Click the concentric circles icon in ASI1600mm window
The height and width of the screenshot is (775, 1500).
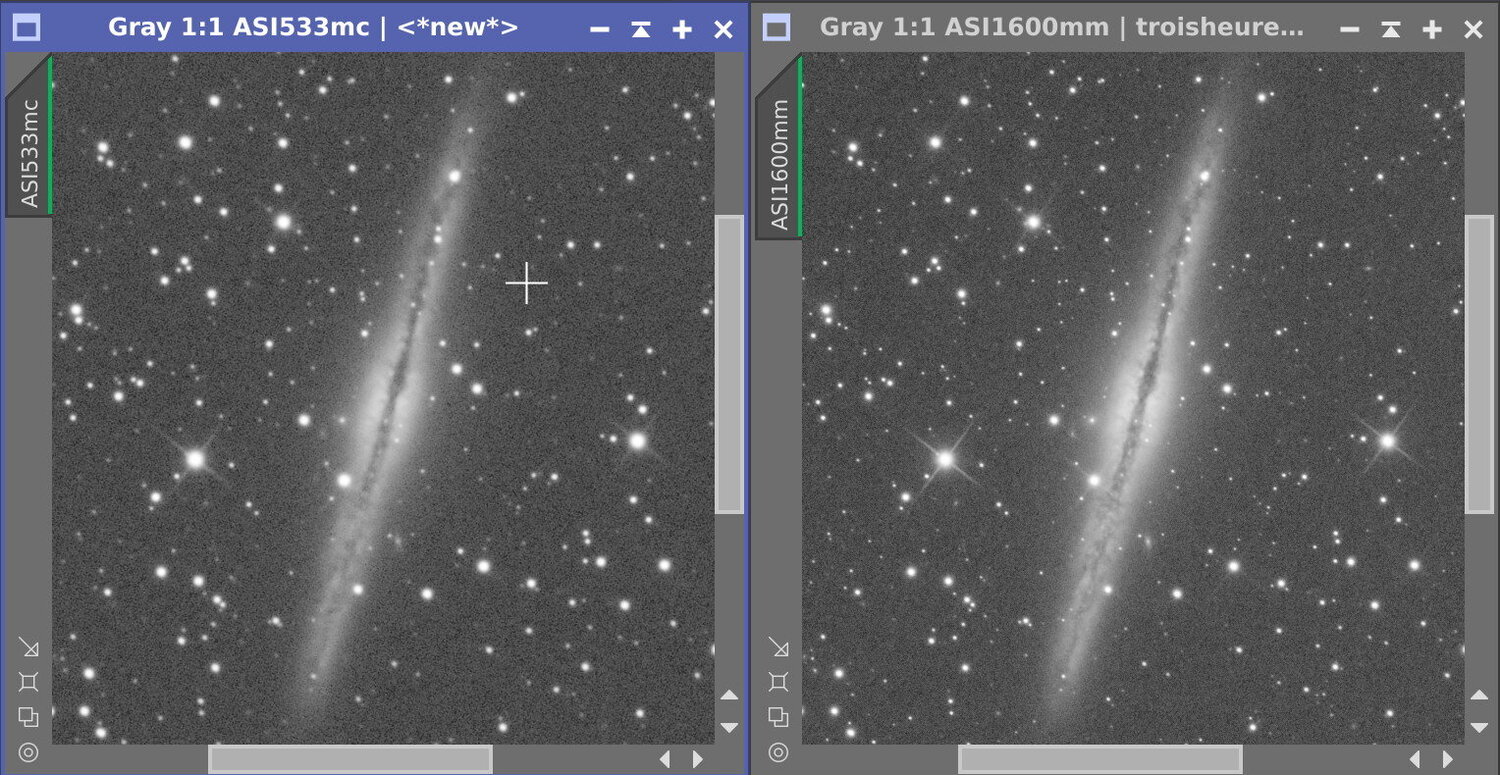click(778, 752)
